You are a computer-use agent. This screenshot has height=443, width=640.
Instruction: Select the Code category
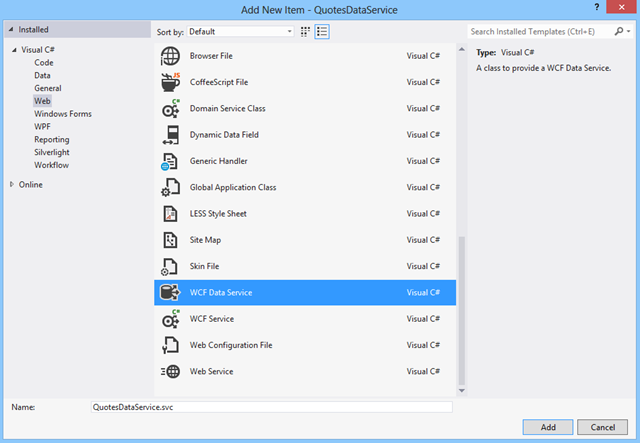click(x=44, y=63)
